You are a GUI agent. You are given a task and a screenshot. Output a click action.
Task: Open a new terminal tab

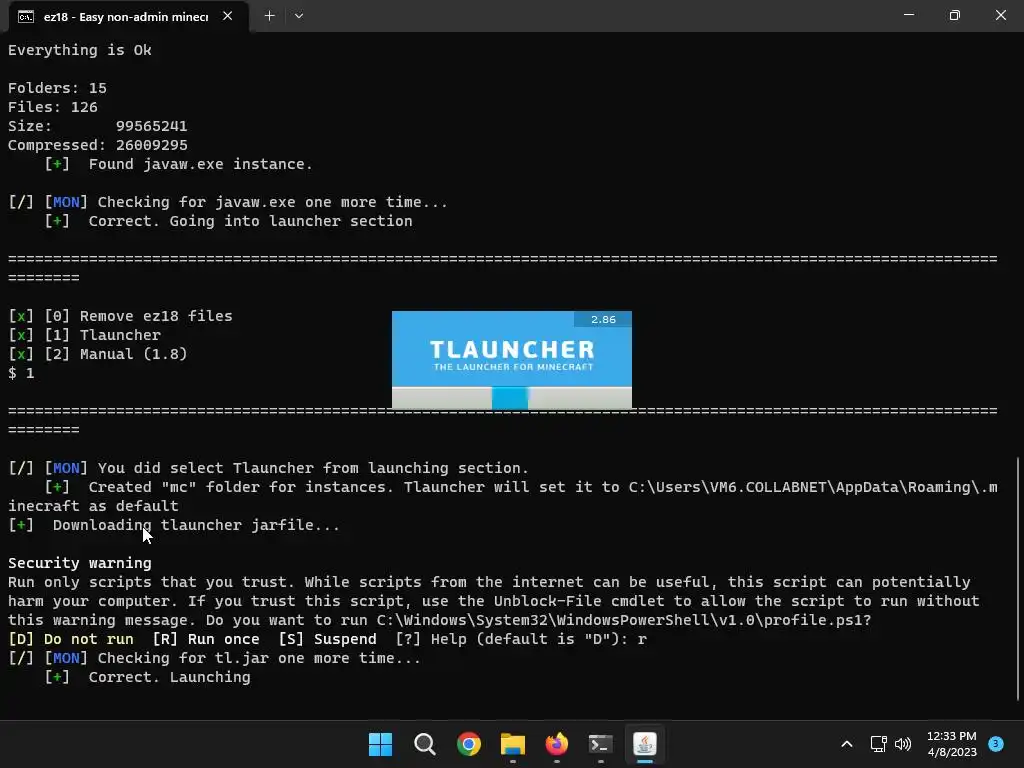coord(269,16)
